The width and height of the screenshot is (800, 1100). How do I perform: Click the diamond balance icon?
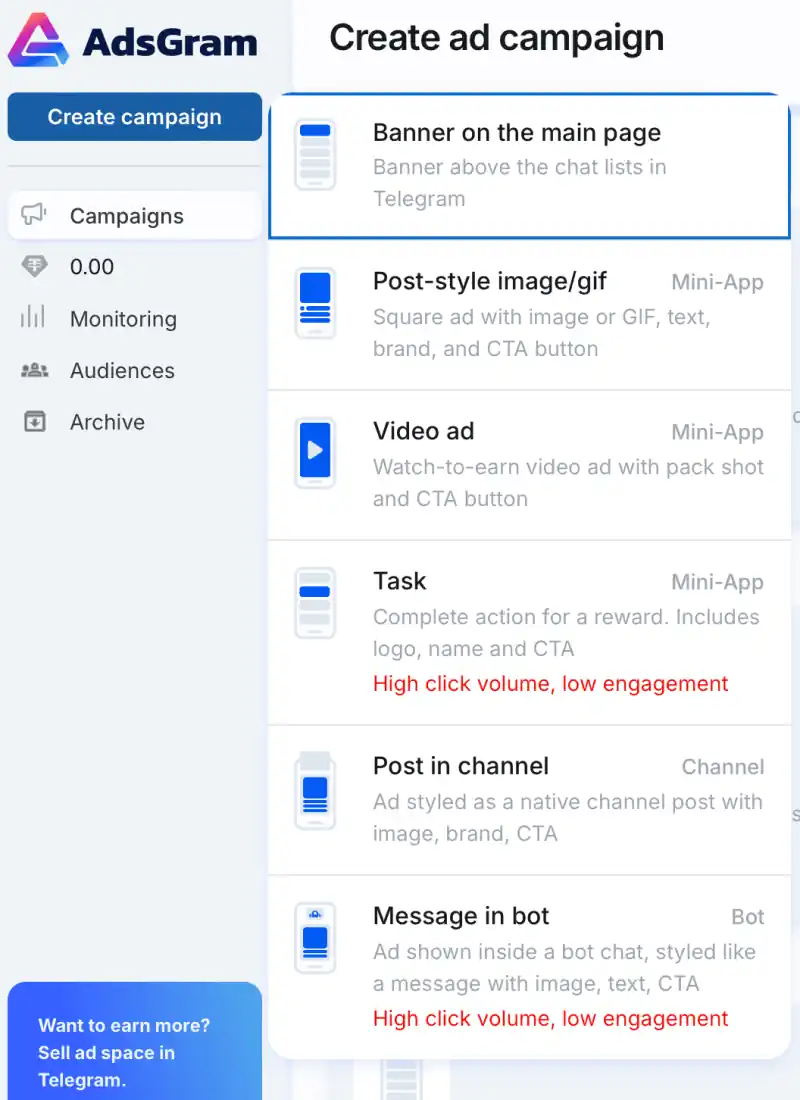[34, 266]
